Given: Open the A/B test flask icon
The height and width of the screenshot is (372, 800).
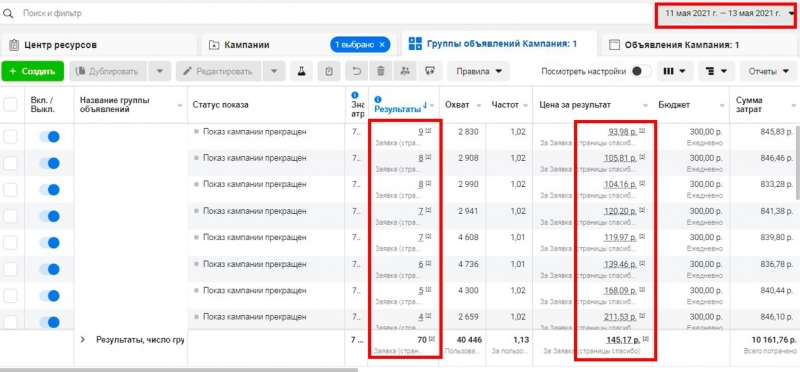Looking at the screenshot, I should tap(302, 71).
